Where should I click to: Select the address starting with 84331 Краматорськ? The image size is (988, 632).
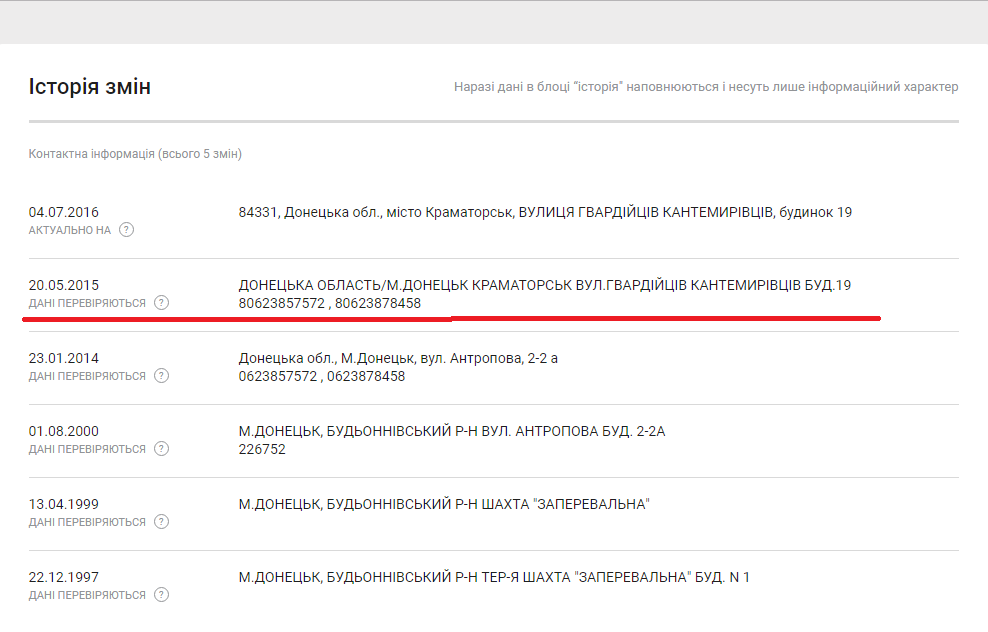(544, 212)
